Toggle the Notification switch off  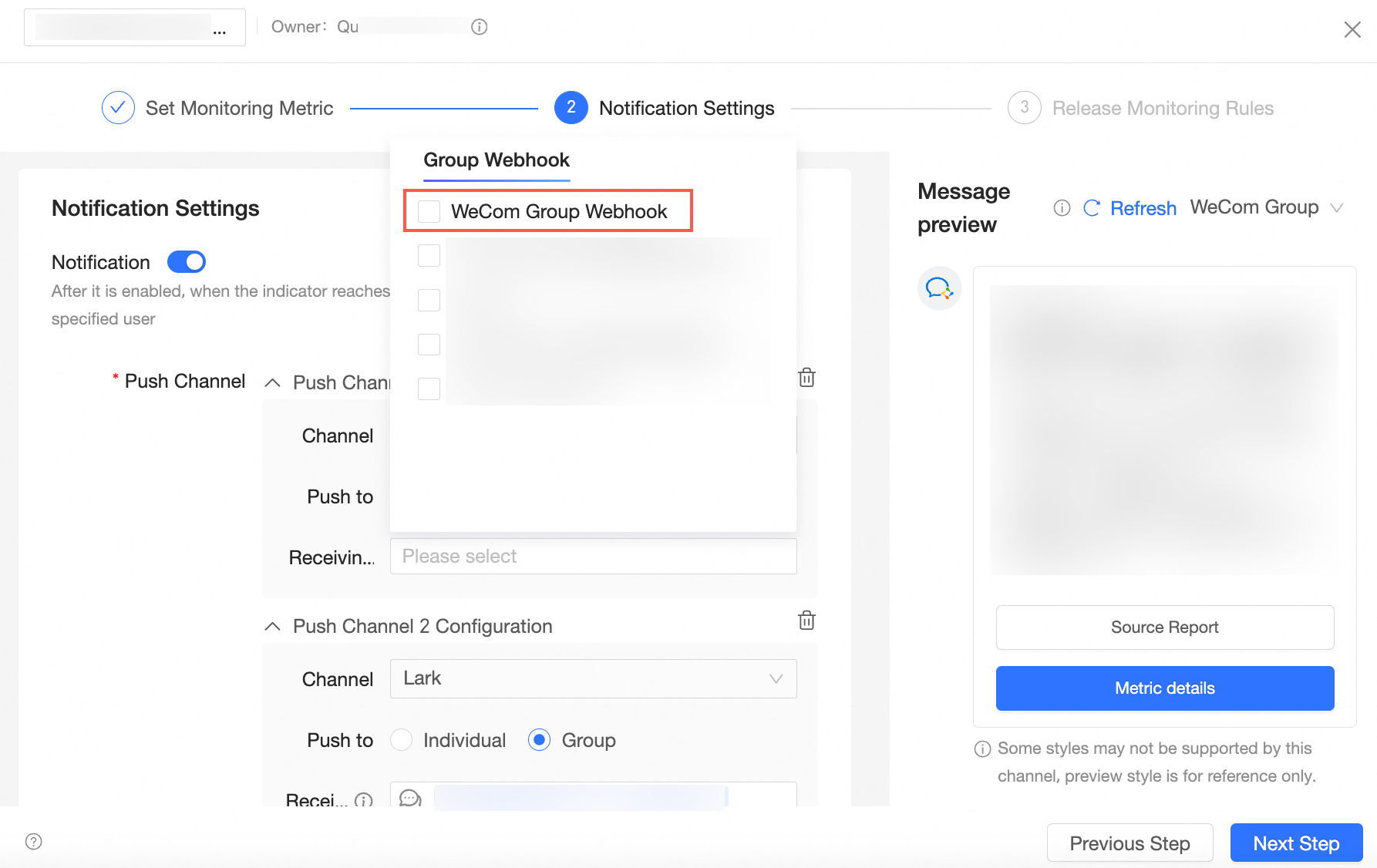(x=187, y=262)
